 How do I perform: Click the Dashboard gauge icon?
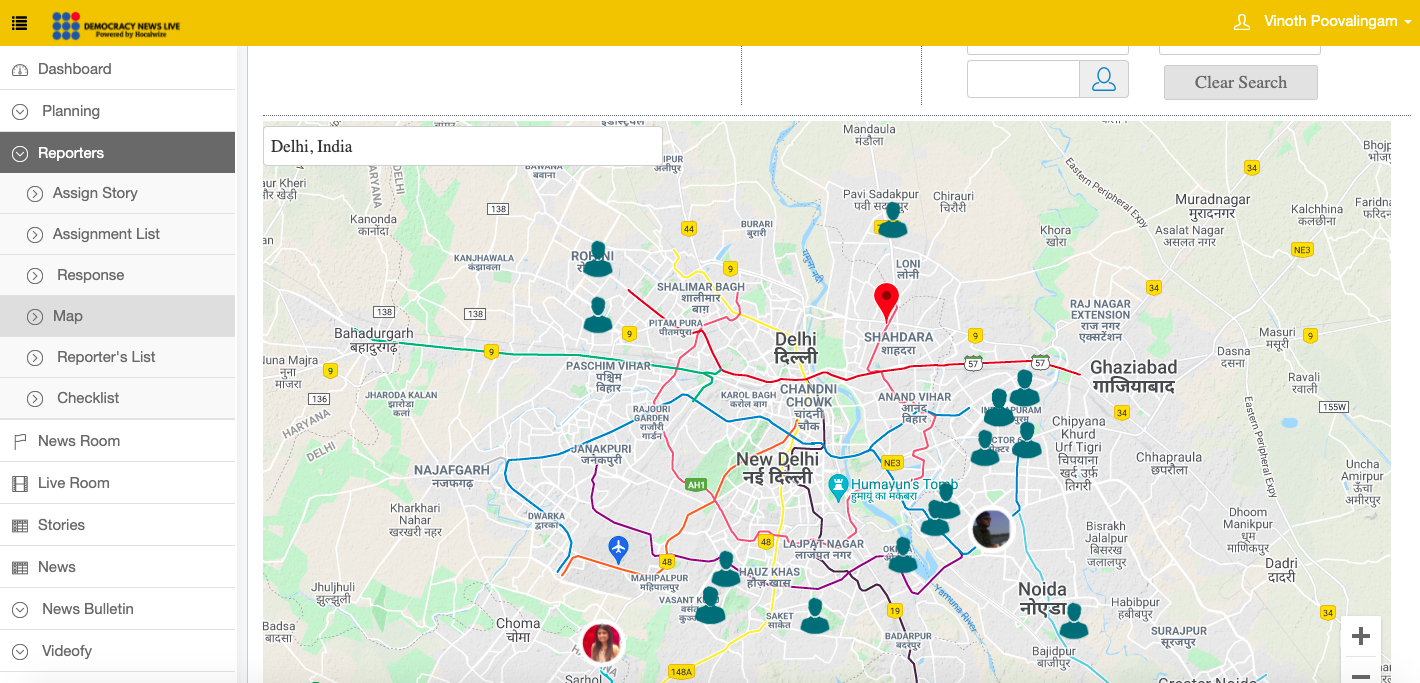point(20,70)
